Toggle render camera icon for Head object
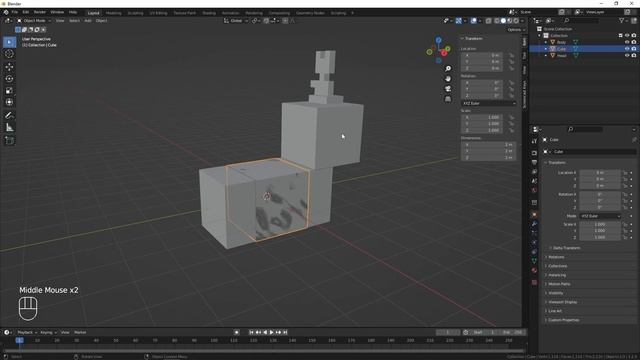The image size is (640, 360). tap(634, 55)
